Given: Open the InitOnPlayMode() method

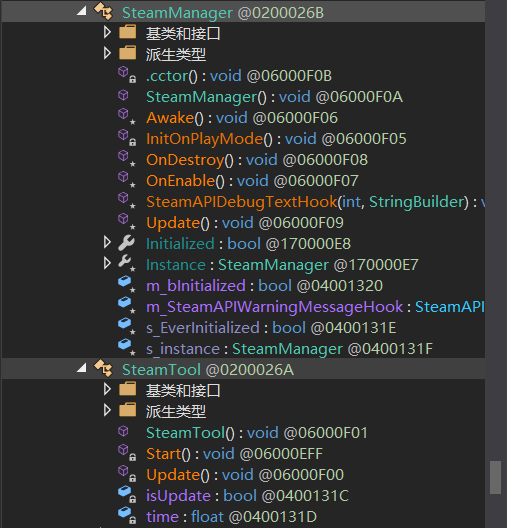Looking at the screenshot, I should [276, 139].
